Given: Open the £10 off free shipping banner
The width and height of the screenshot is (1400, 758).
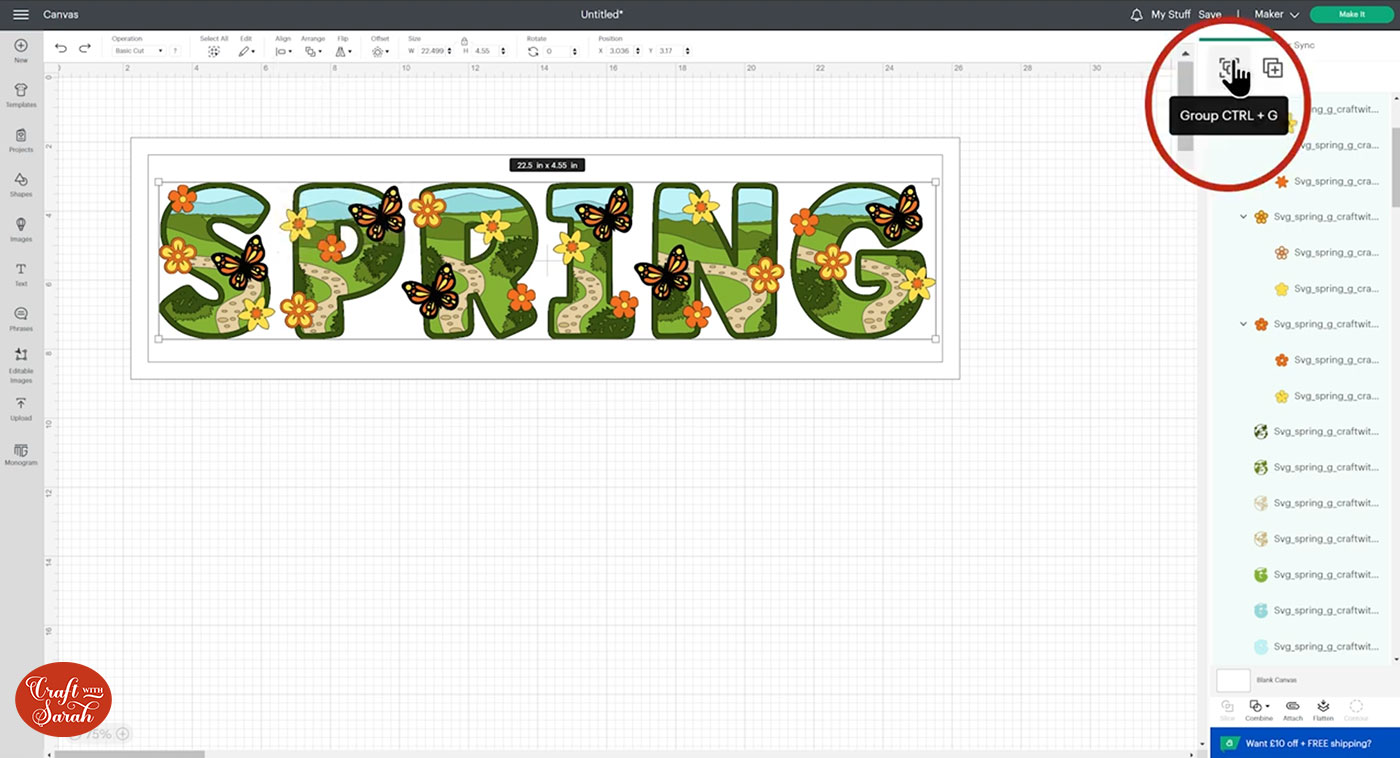Looking at the screenshot, I should (1305, 743).
